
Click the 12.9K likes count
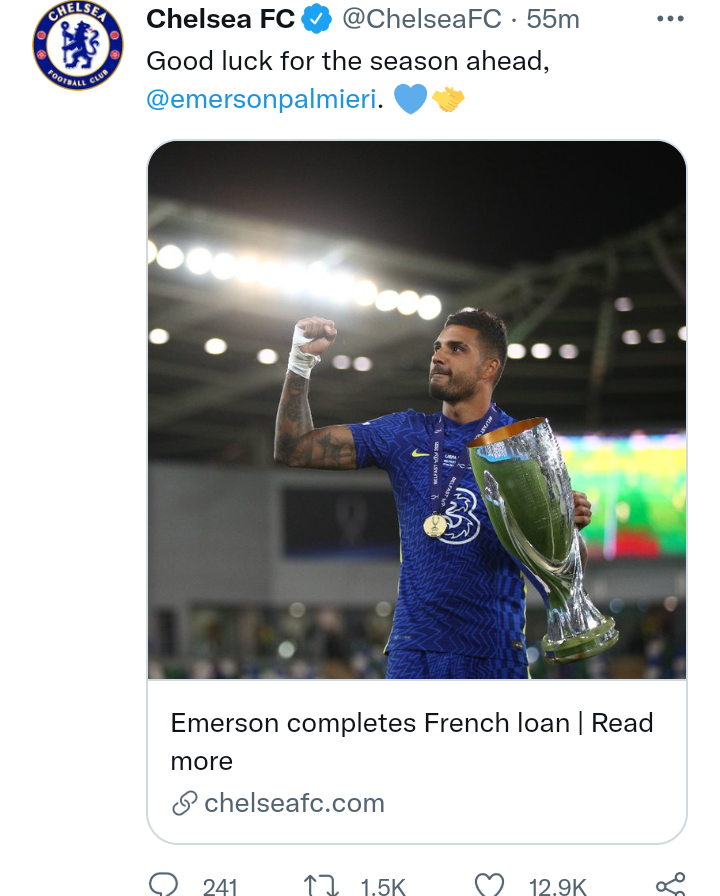[x=557, y=887]
